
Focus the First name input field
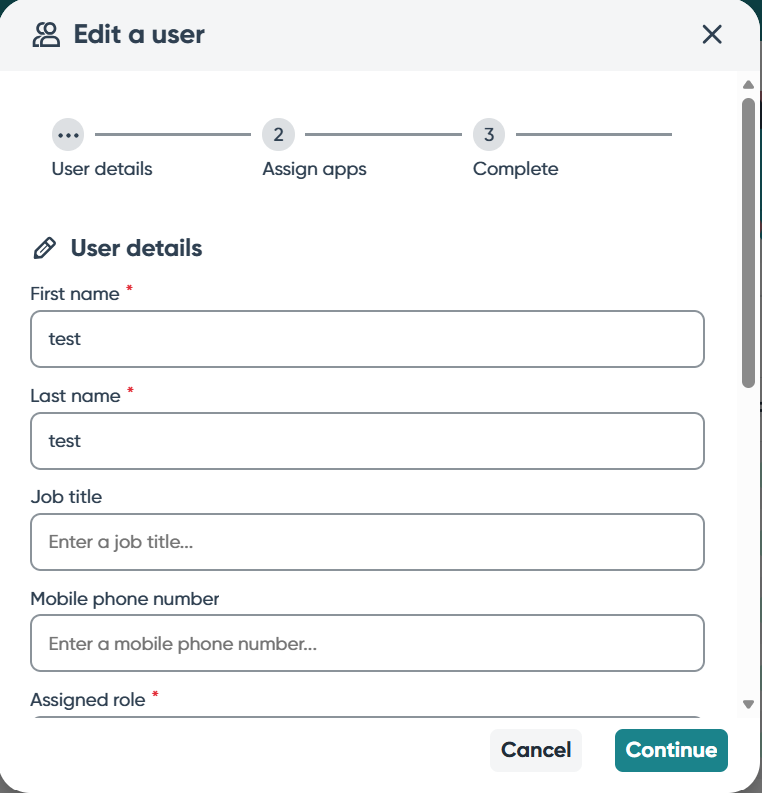point(367,339)
